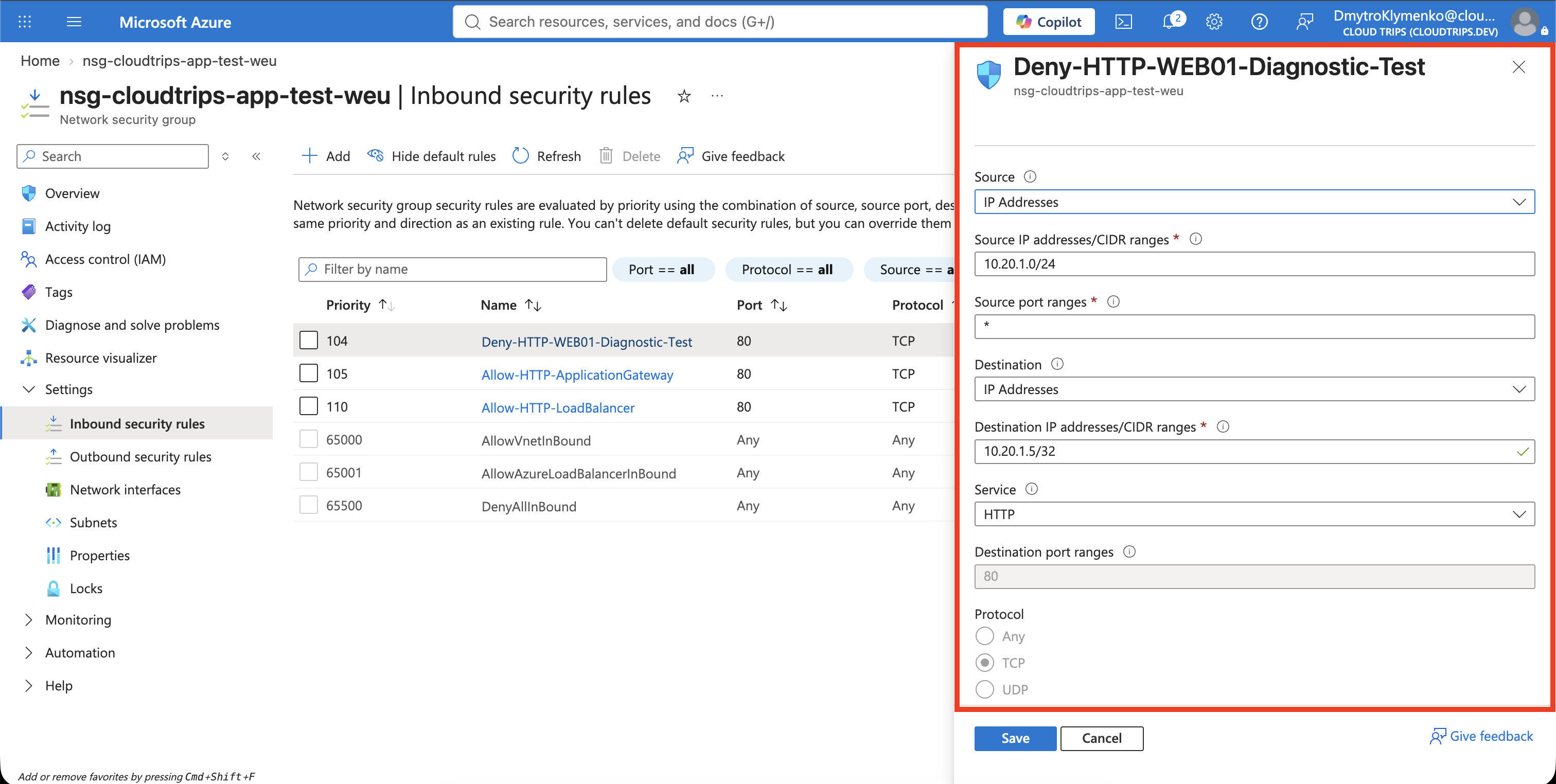Open the Destination dropdown
The height and width of the screenshot is (784, 1556).
(x=1254, y=389)
